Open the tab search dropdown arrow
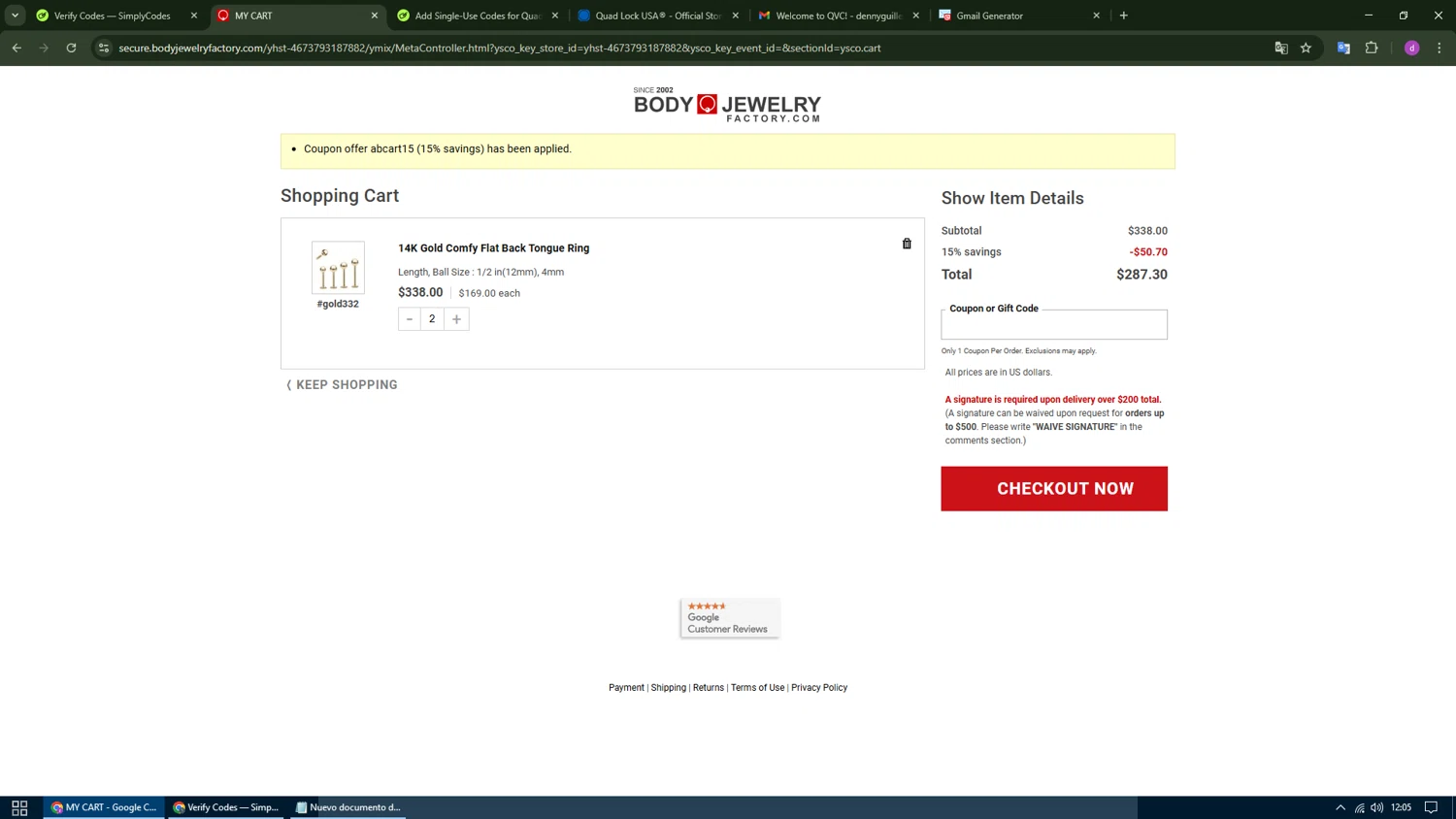The width and height of the screenshot is (1456, 819). coord(15,16)
